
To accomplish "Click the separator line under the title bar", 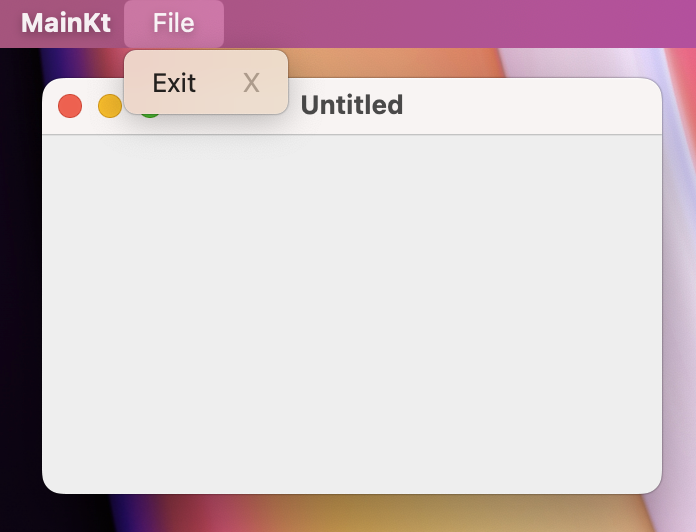I will click(400, 134).
